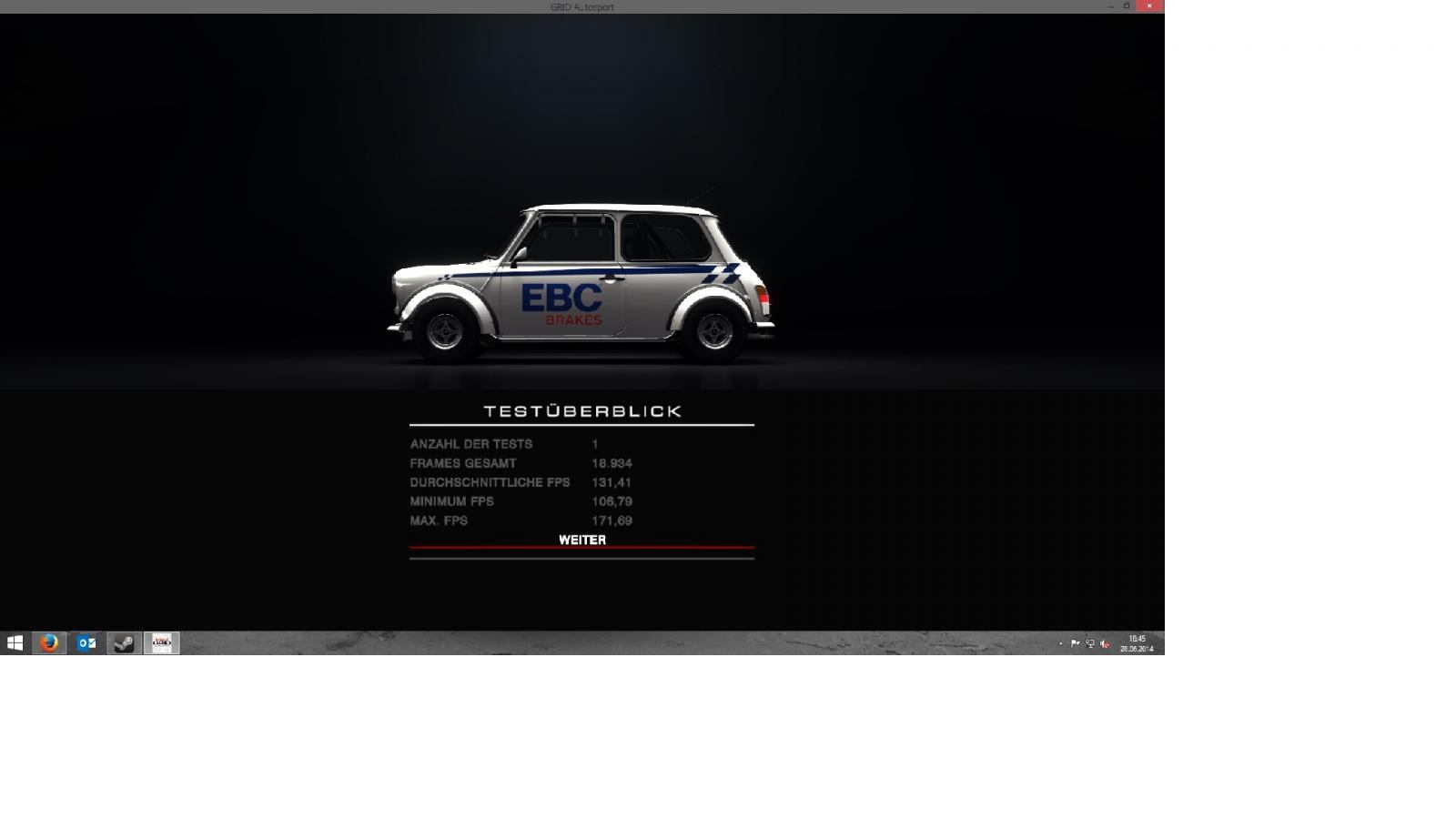Click the 106,79 minimum FPS value

(x=612, y=501)
